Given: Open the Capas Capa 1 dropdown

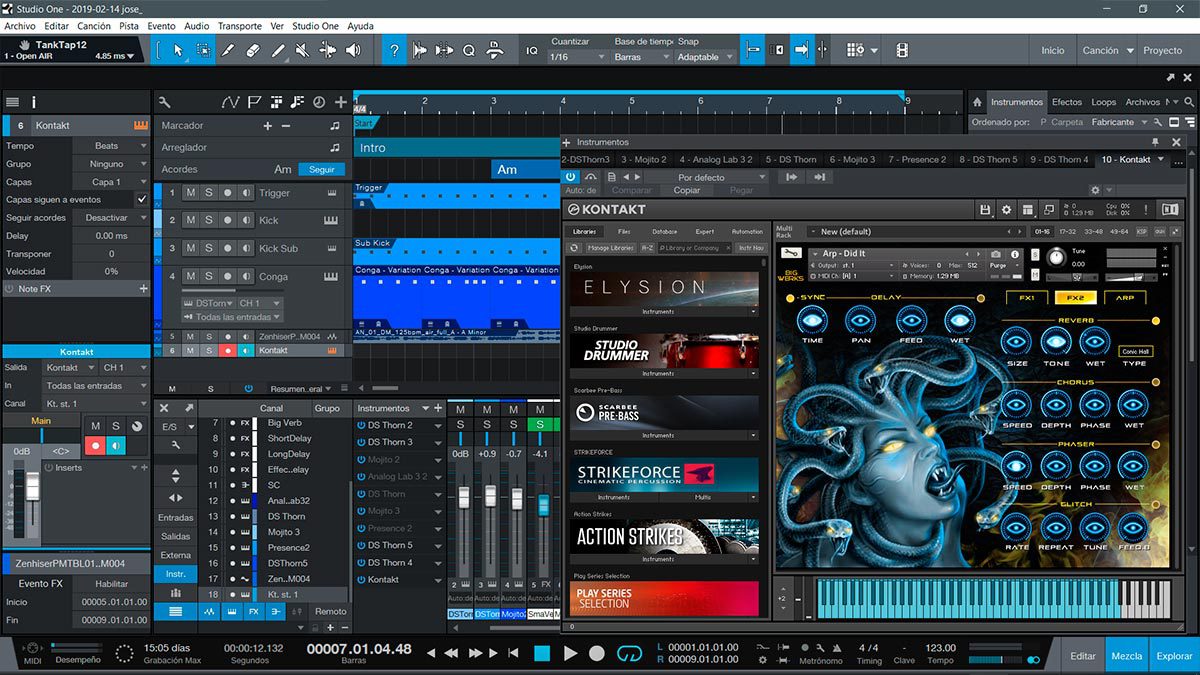Looking at the screenshot, I should [x=109, y=182].
